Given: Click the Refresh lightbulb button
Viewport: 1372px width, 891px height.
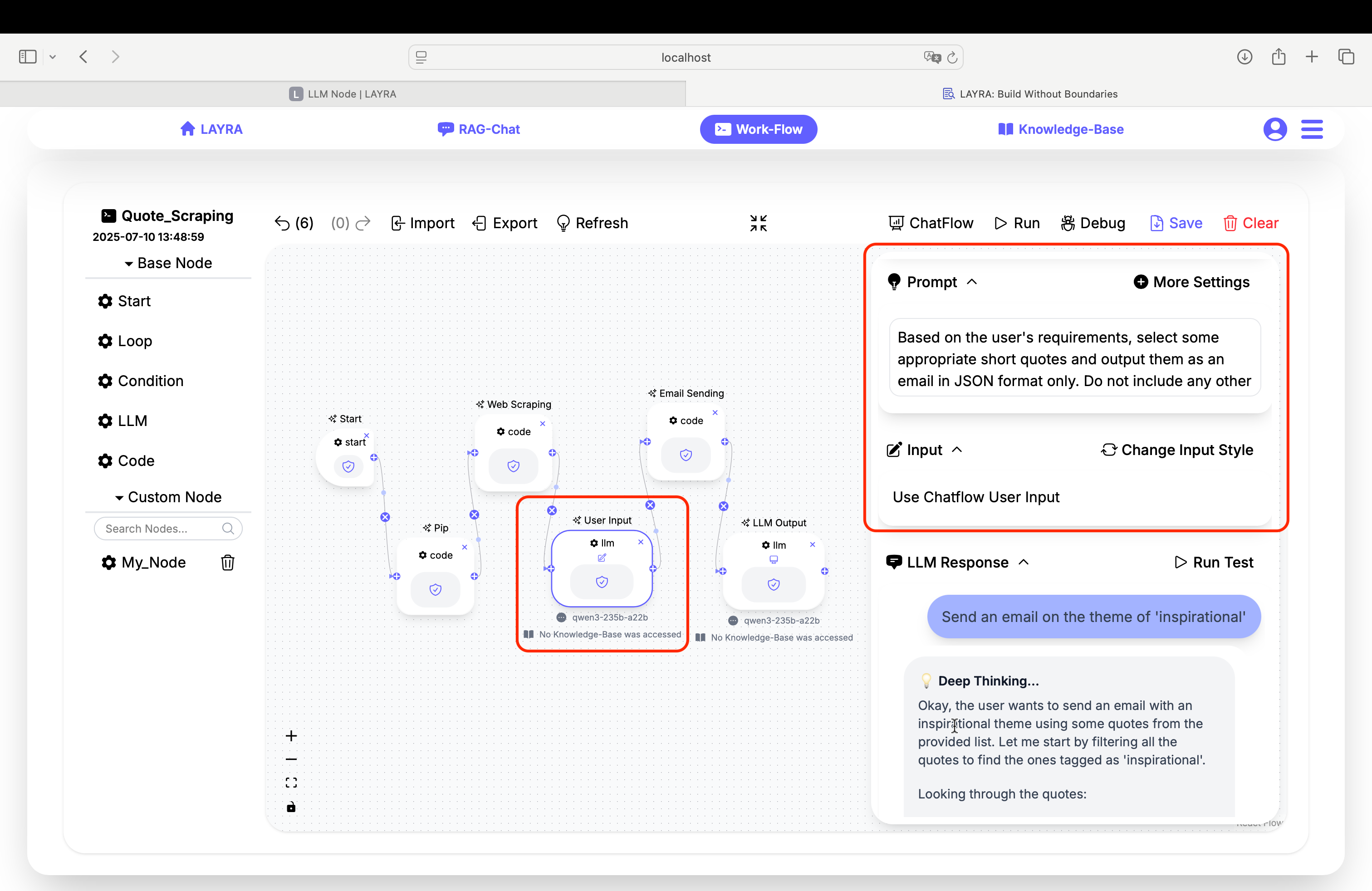Looking at the screenshot, I should pos(592,223).
